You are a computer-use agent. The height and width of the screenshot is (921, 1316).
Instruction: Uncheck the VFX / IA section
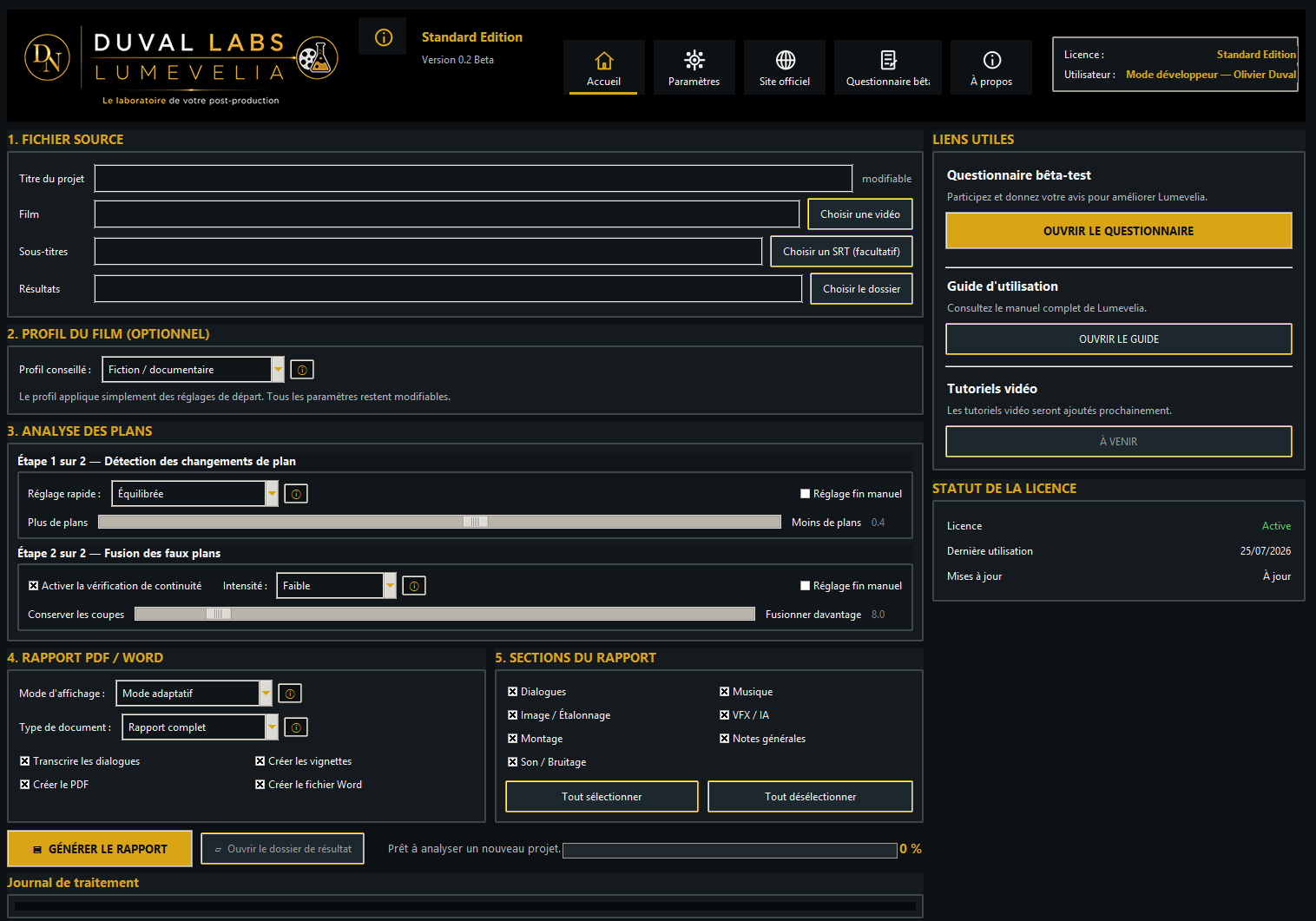pos(724,715)
